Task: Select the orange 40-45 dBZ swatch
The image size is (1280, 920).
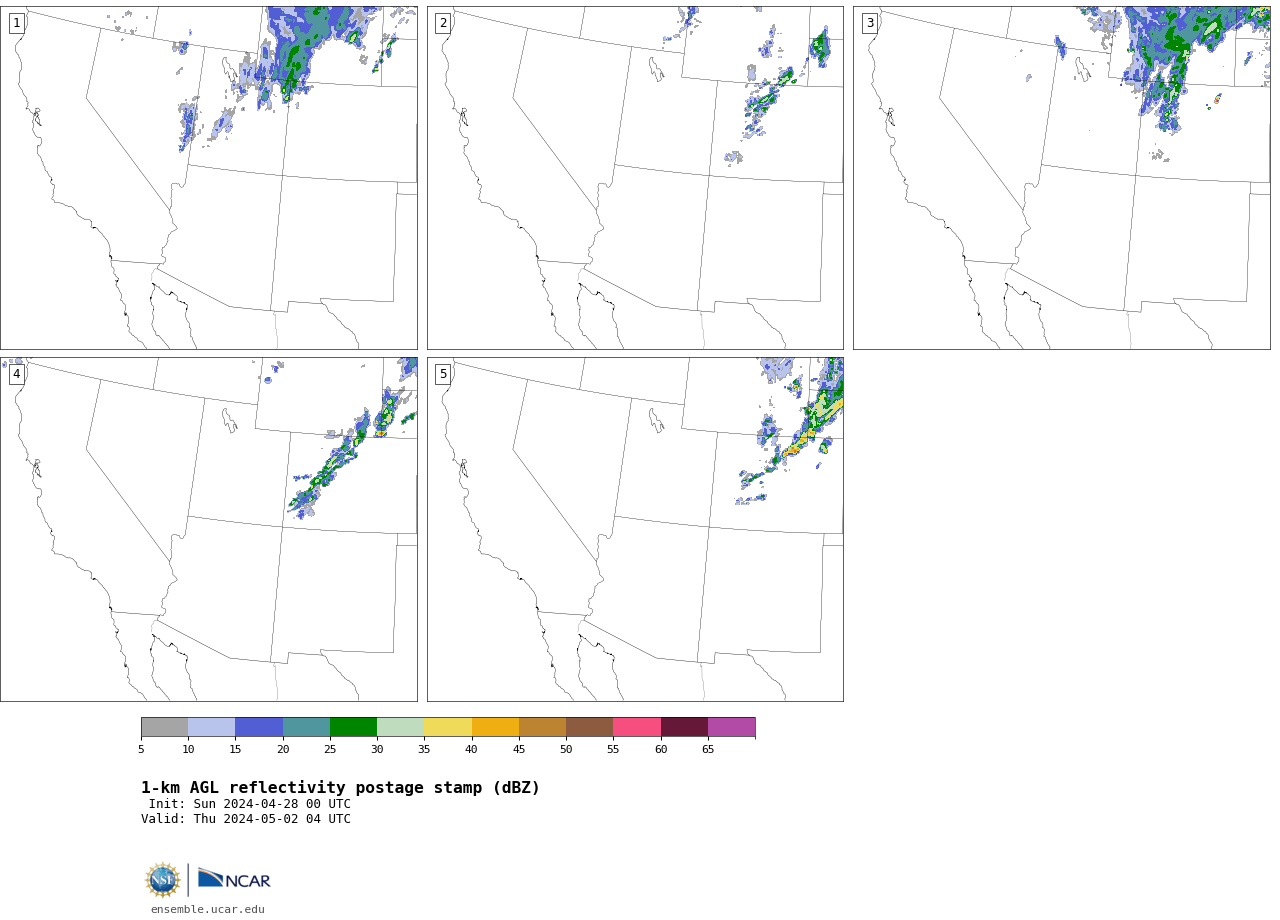Action: point(495,727)
